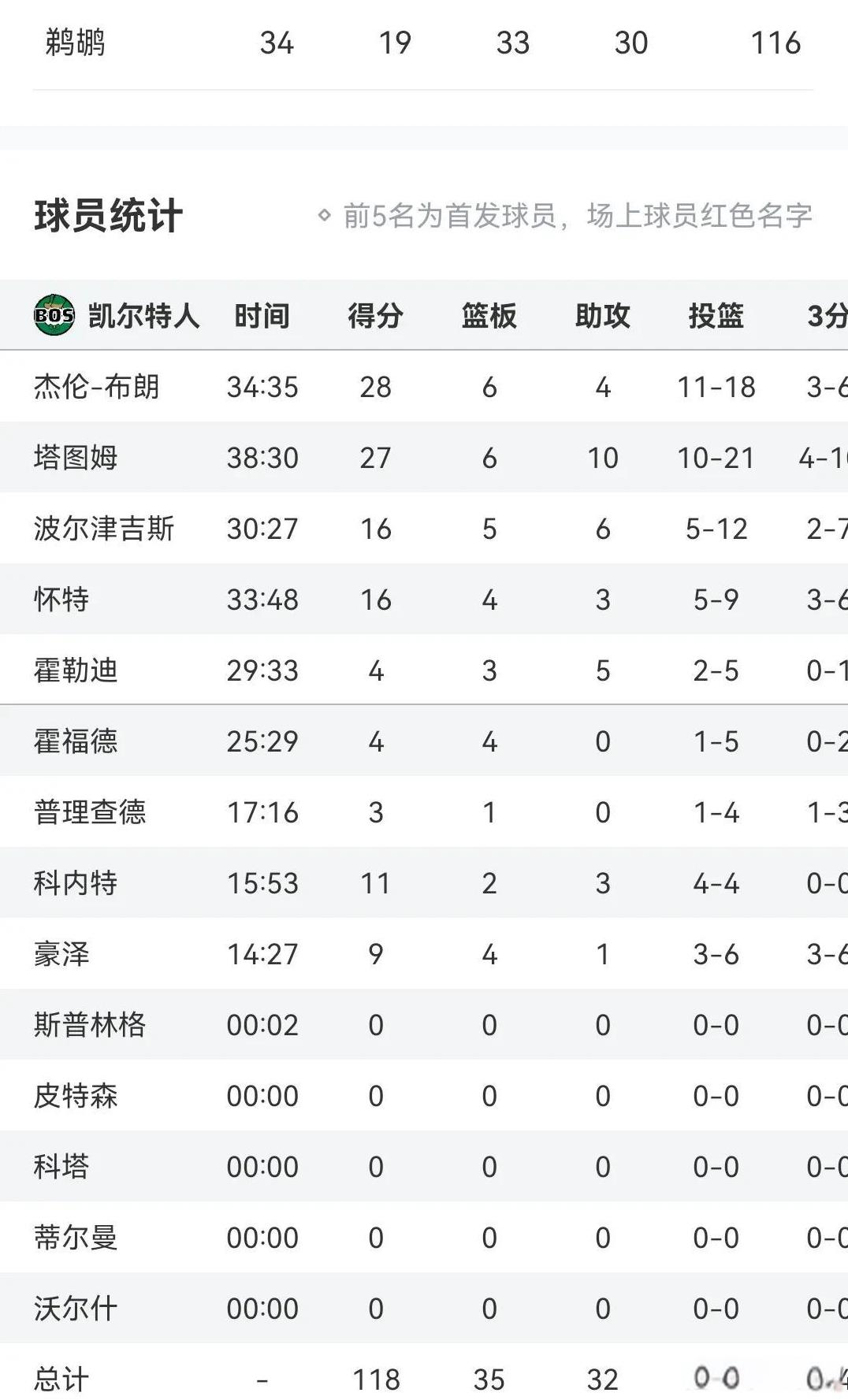Open player 杰伦-布朗 profile

(x=96, y=387)
